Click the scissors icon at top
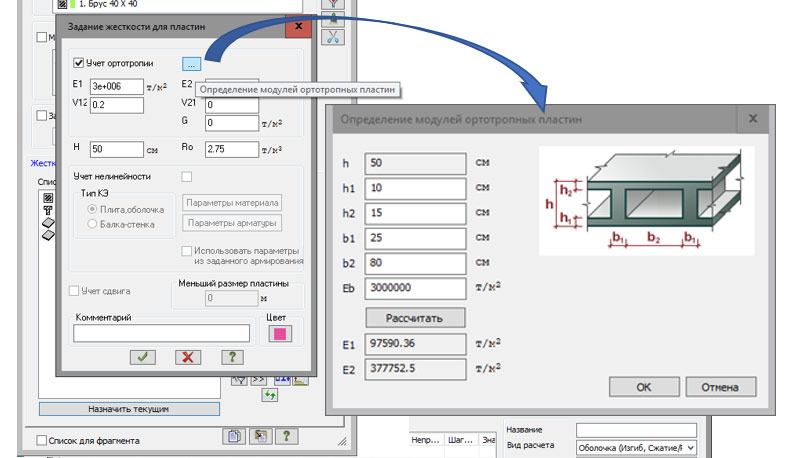Screen dimensions: 794x458 pyautogui.click(x=333, y=36)
